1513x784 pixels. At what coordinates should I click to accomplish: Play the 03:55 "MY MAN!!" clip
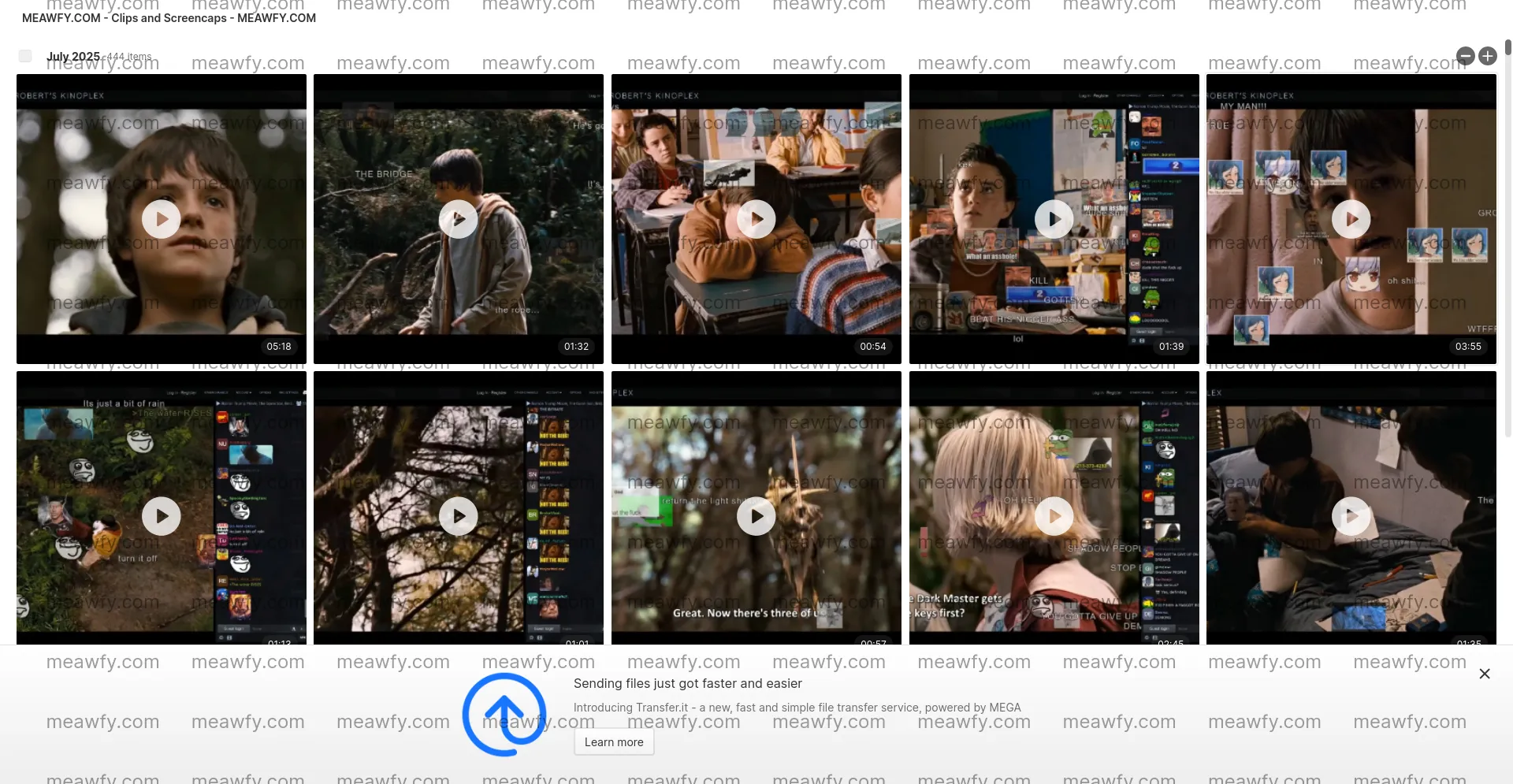coord(1351,219)
